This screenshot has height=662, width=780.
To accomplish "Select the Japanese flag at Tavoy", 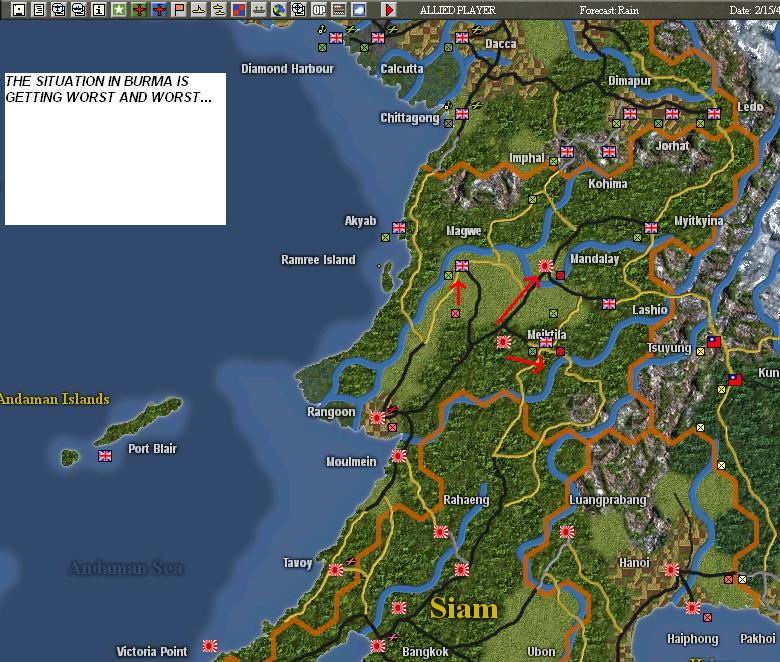I will [x=336, y=569].
